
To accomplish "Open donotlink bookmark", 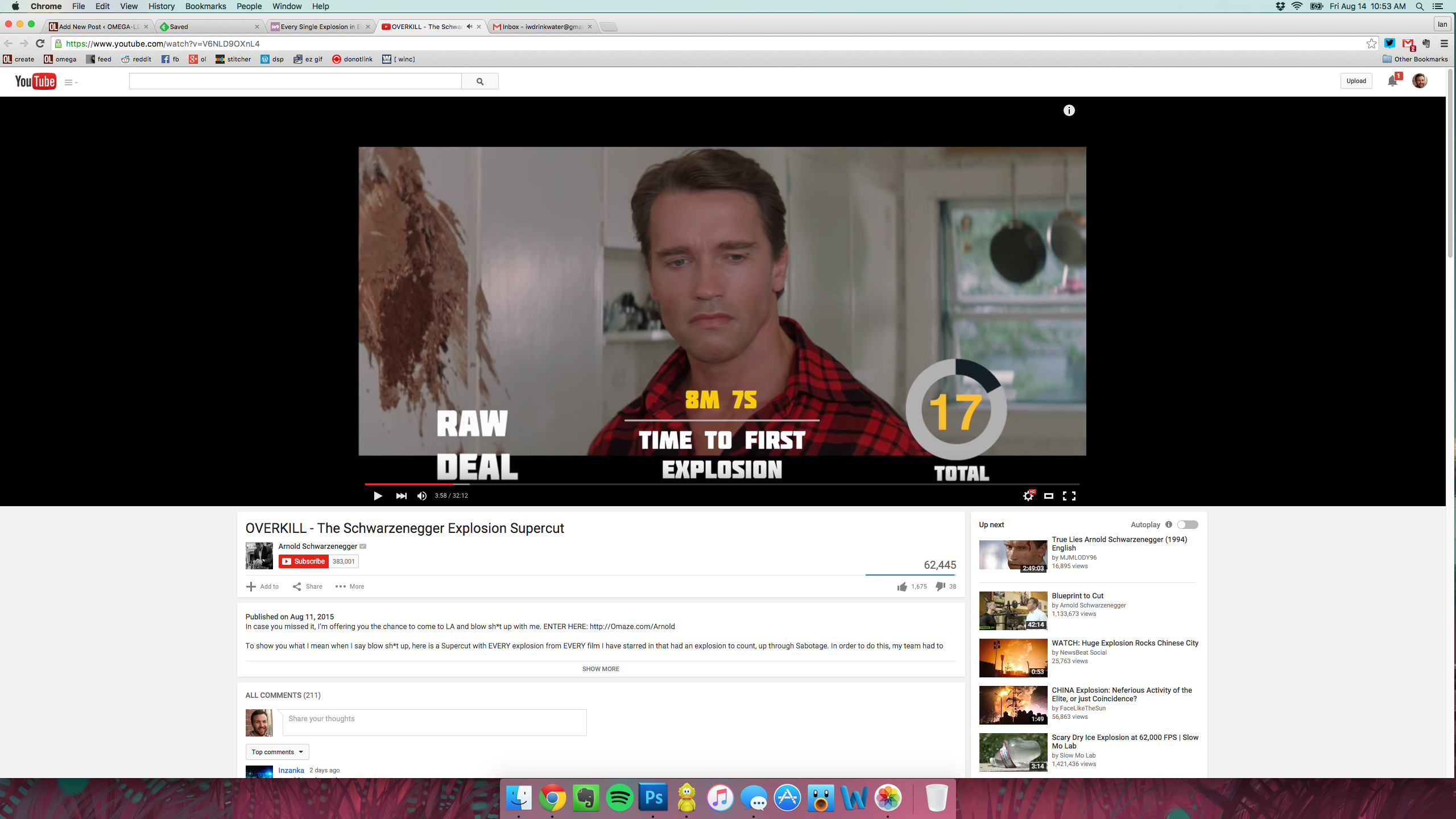I will coord(353,59).
